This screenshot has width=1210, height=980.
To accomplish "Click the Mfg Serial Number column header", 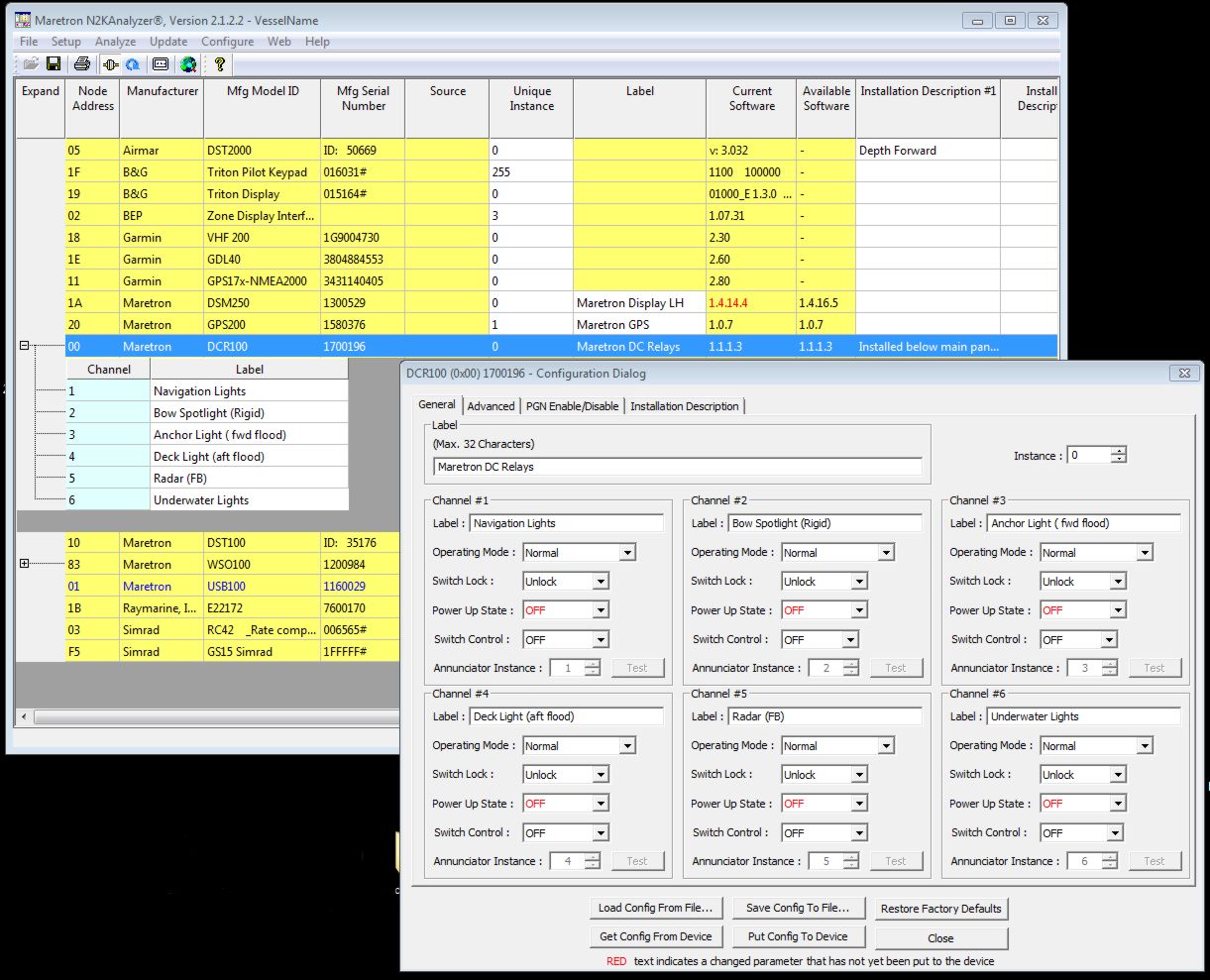I will pos(363,108).
